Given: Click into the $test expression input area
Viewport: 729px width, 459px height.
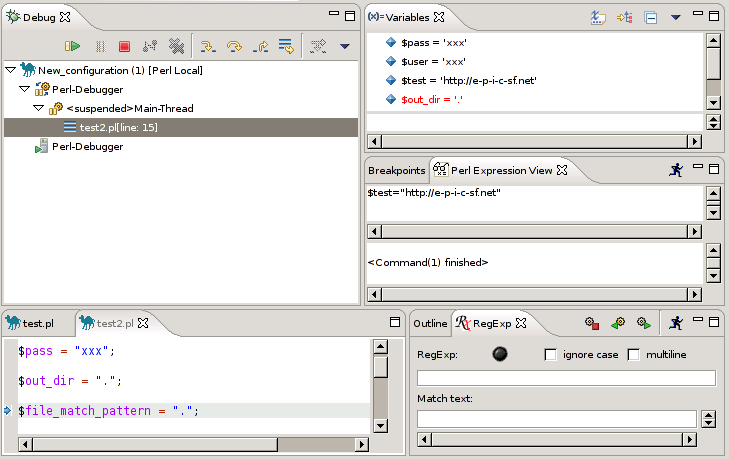Looking at the screenshot, I should [x=535, y=203].
